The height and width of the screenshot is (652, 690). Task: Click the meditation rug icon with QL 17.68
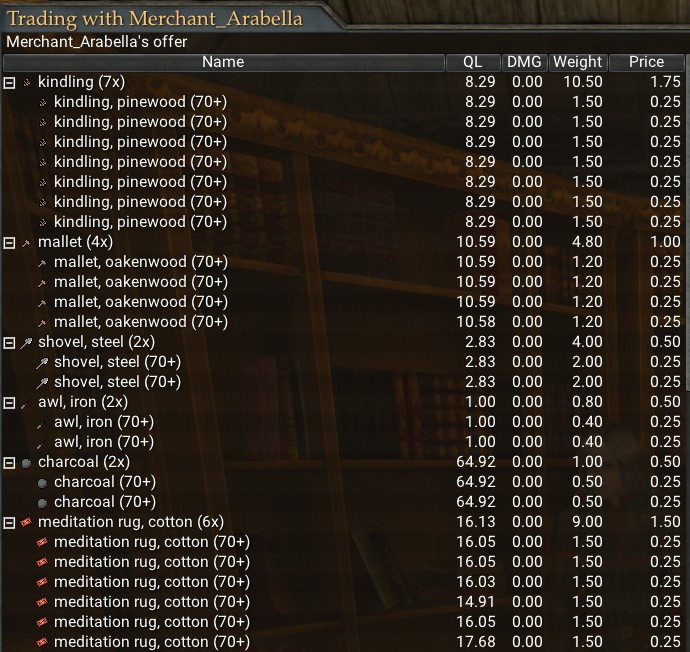[42, 642]
